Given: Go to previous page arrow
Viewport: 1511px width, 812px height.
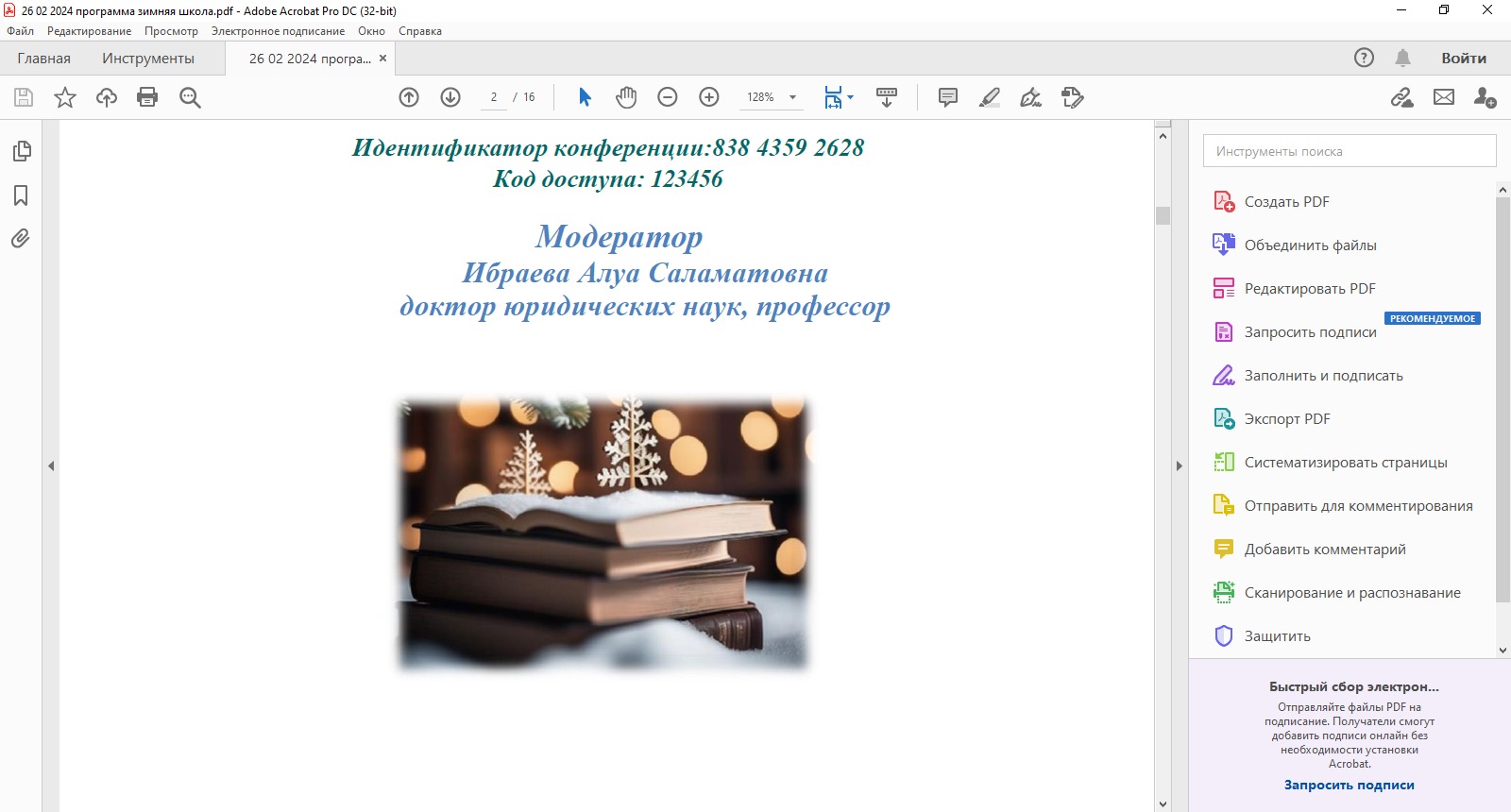Looking at the screenshot, I should (x=409, y=97).
